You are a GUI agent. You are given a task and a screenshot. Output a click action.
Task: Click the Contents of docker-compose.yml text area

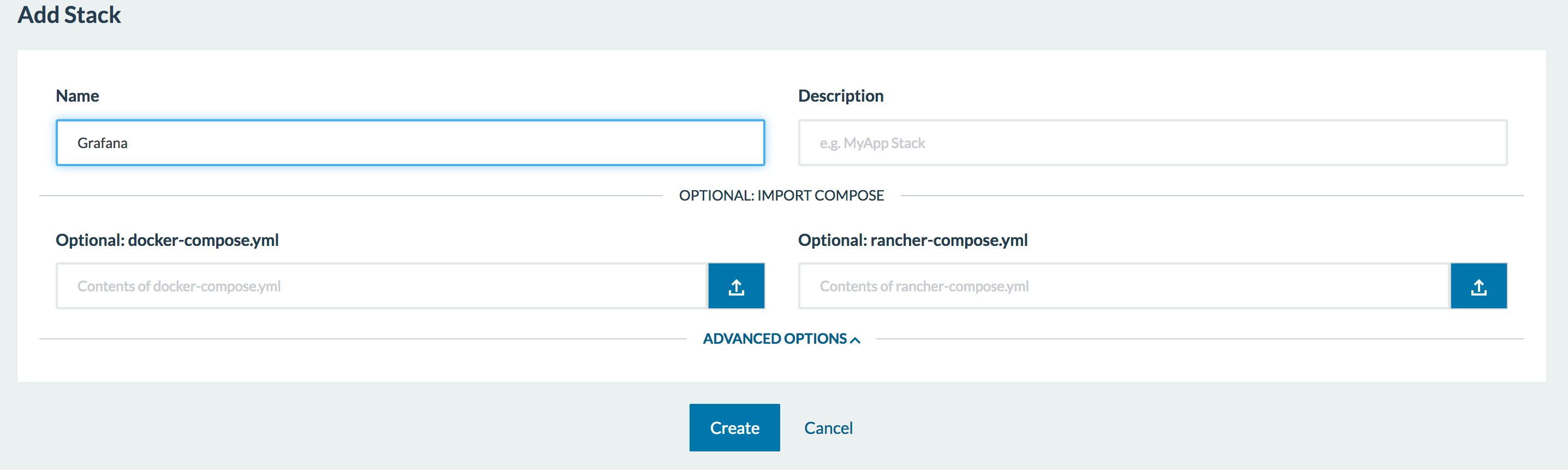(x=382, y=286)
